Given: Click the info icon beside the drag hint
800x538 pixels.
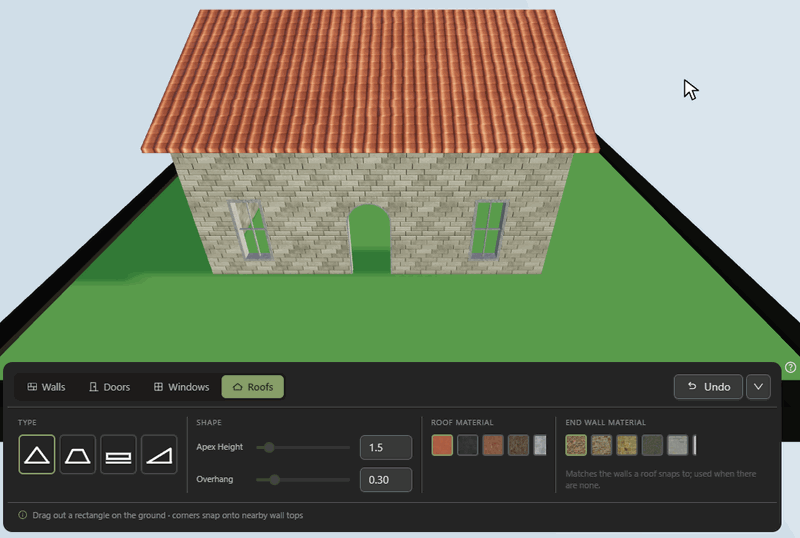Looking at the screenshot, I should 22,515.
